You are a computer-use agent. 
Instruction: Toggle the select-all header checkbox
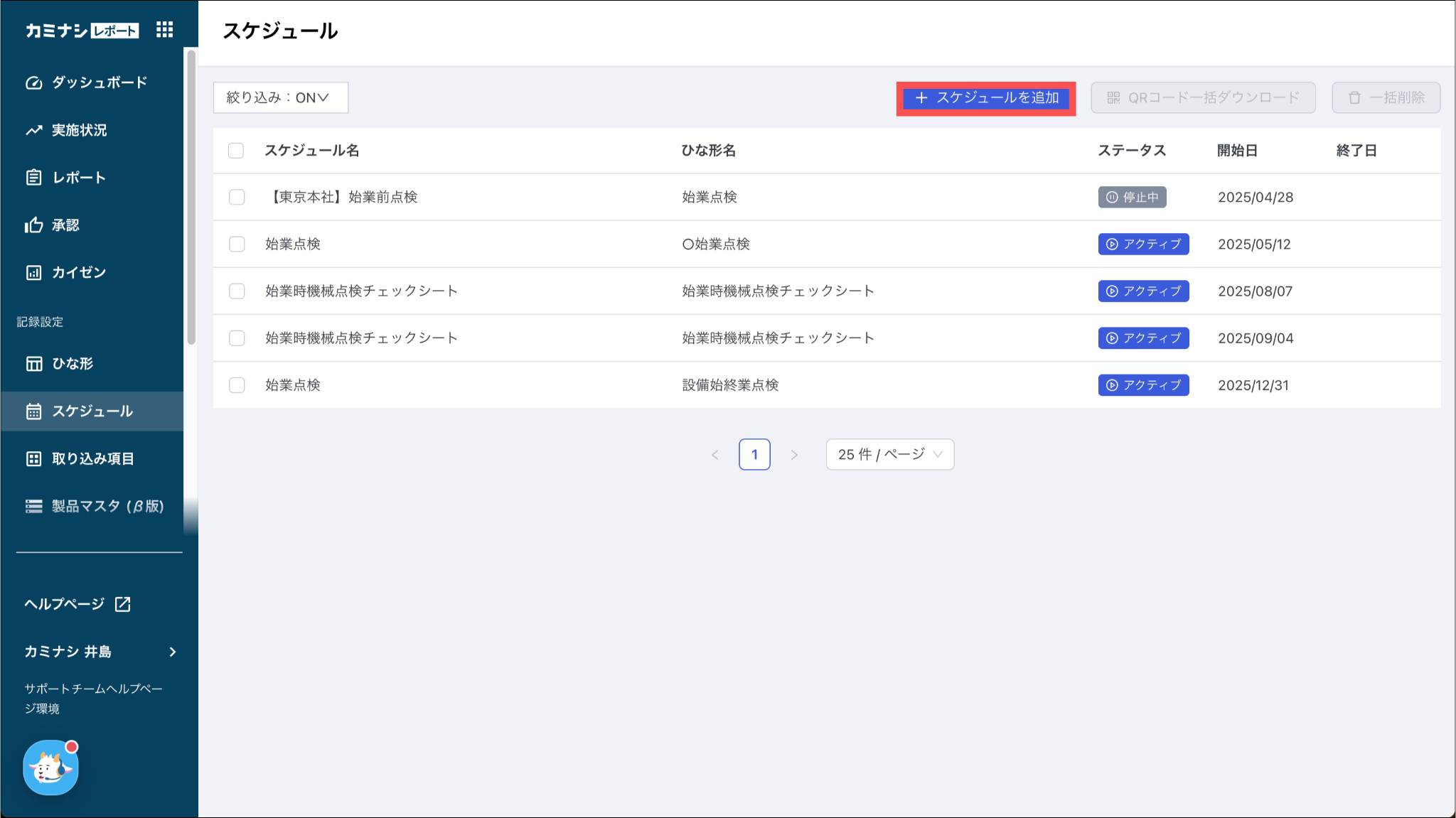(x=236, y=151)
